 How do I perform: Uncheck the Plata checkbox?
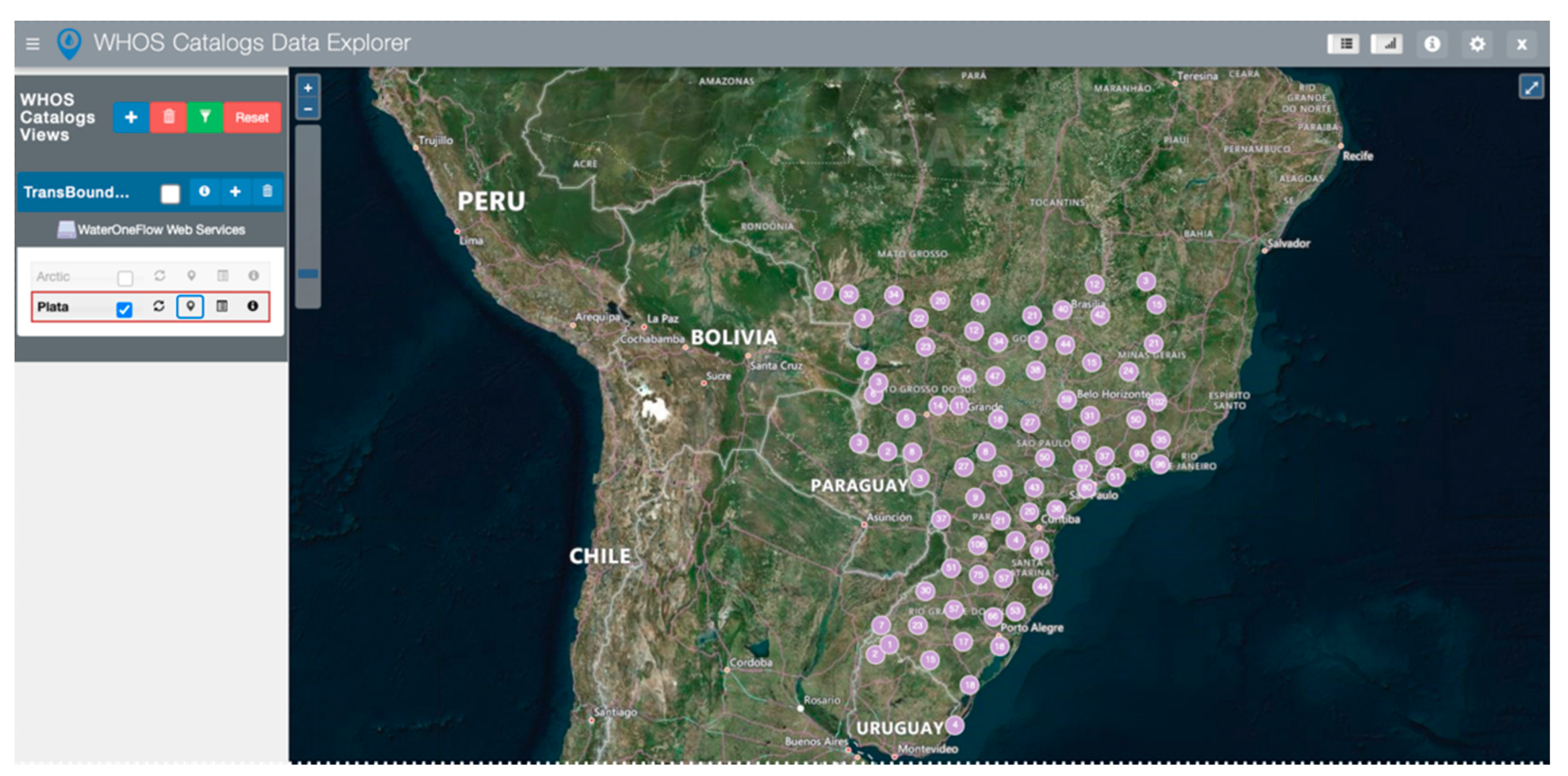tap(124, 310)
